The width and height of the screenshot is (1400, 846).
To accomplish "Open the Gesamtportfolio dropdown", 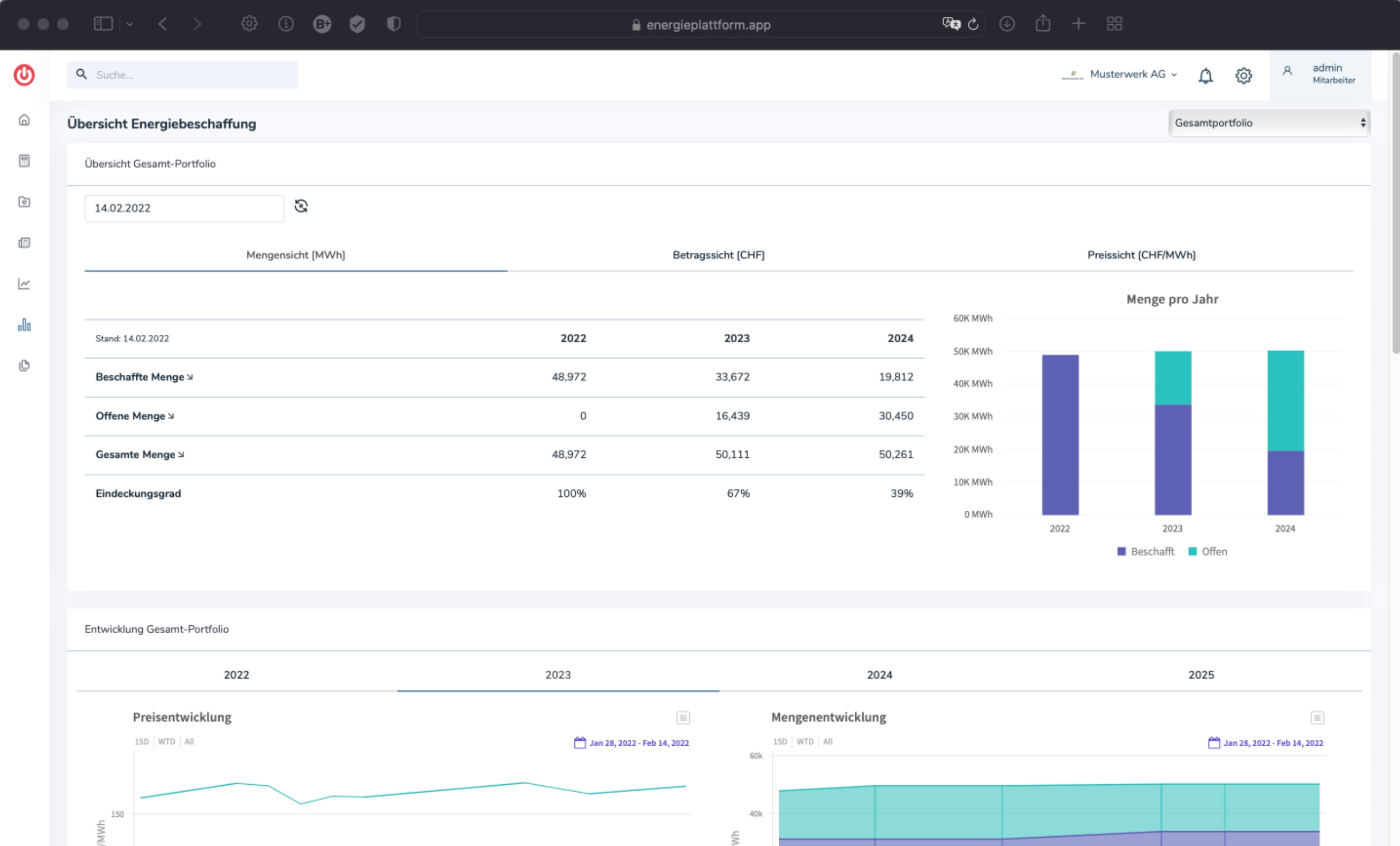I will coord(1269,123).
